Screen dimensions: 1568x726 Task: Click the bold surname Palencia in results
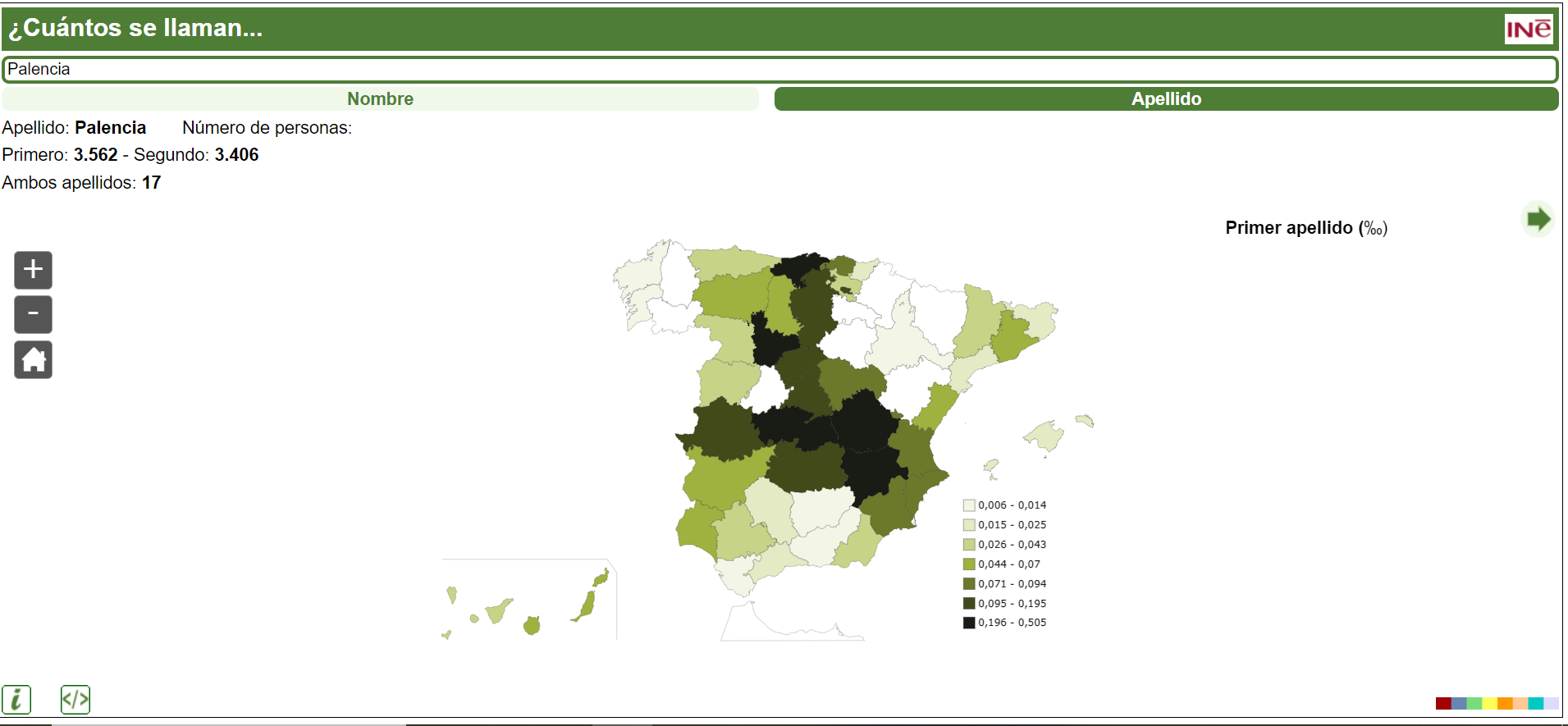(x=110, y=128)
